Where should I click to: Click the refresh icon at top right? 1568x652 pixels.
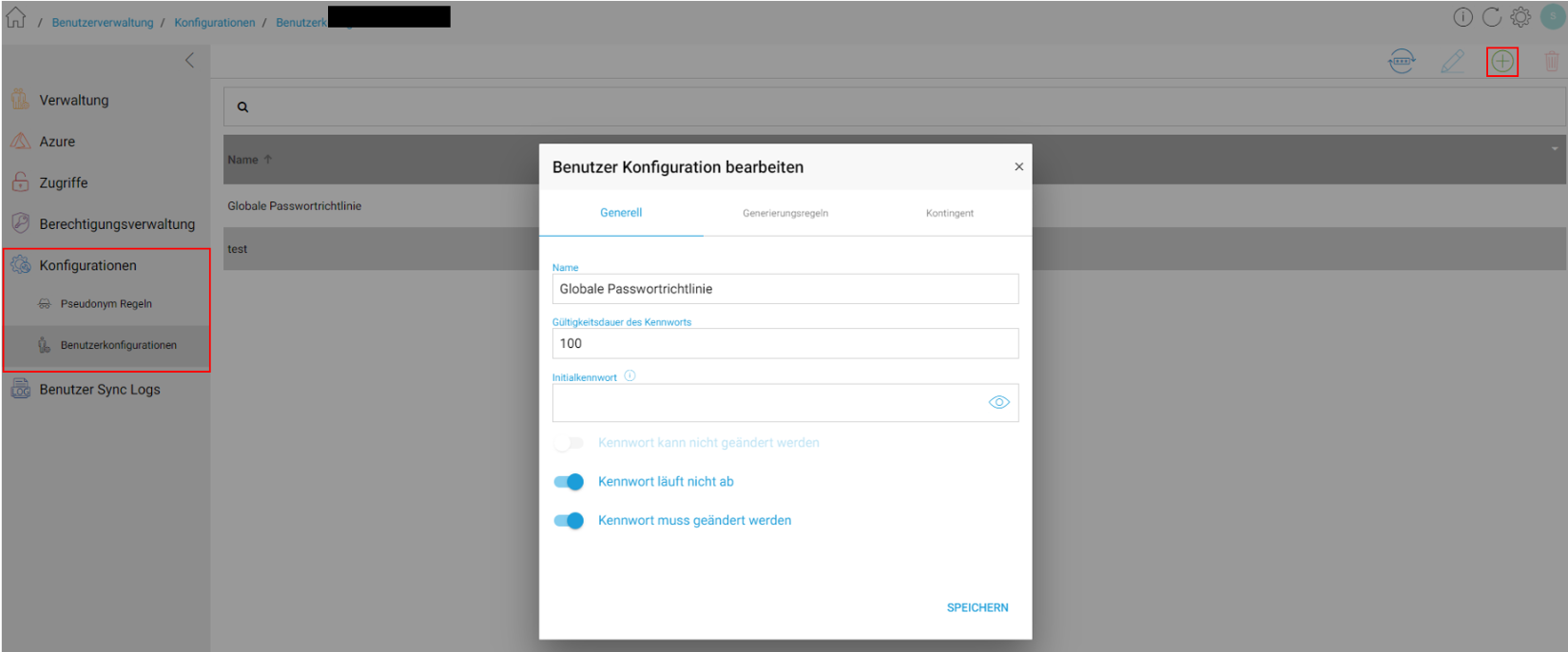1492,17
